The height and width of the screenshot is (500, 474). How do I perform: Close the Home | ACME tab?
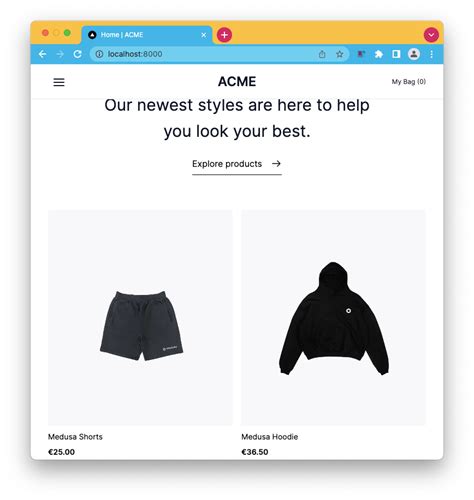click(204, 35)
